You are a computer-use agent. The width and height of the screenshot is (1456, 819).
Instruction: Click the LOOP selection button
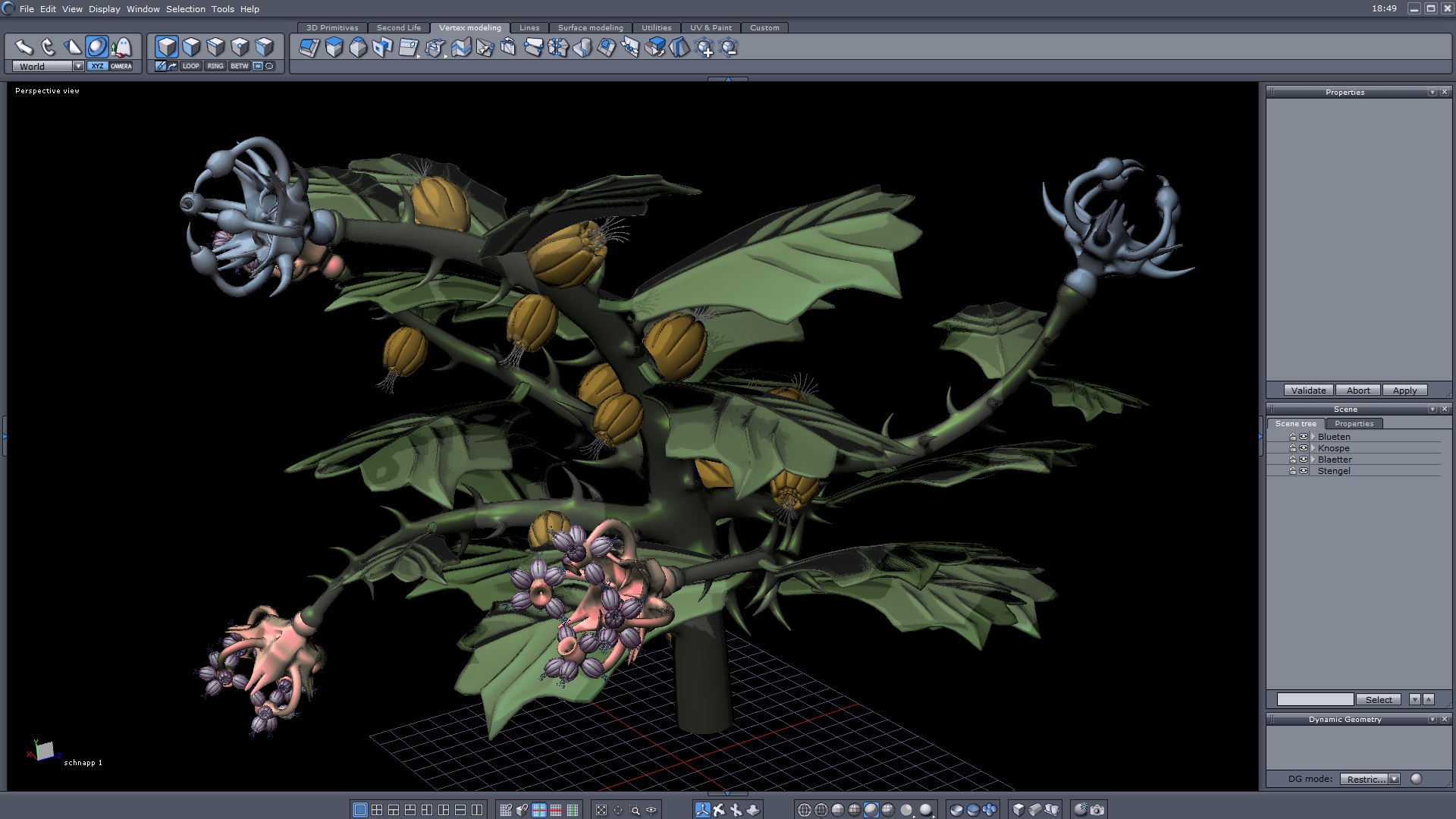coord(190,66)
